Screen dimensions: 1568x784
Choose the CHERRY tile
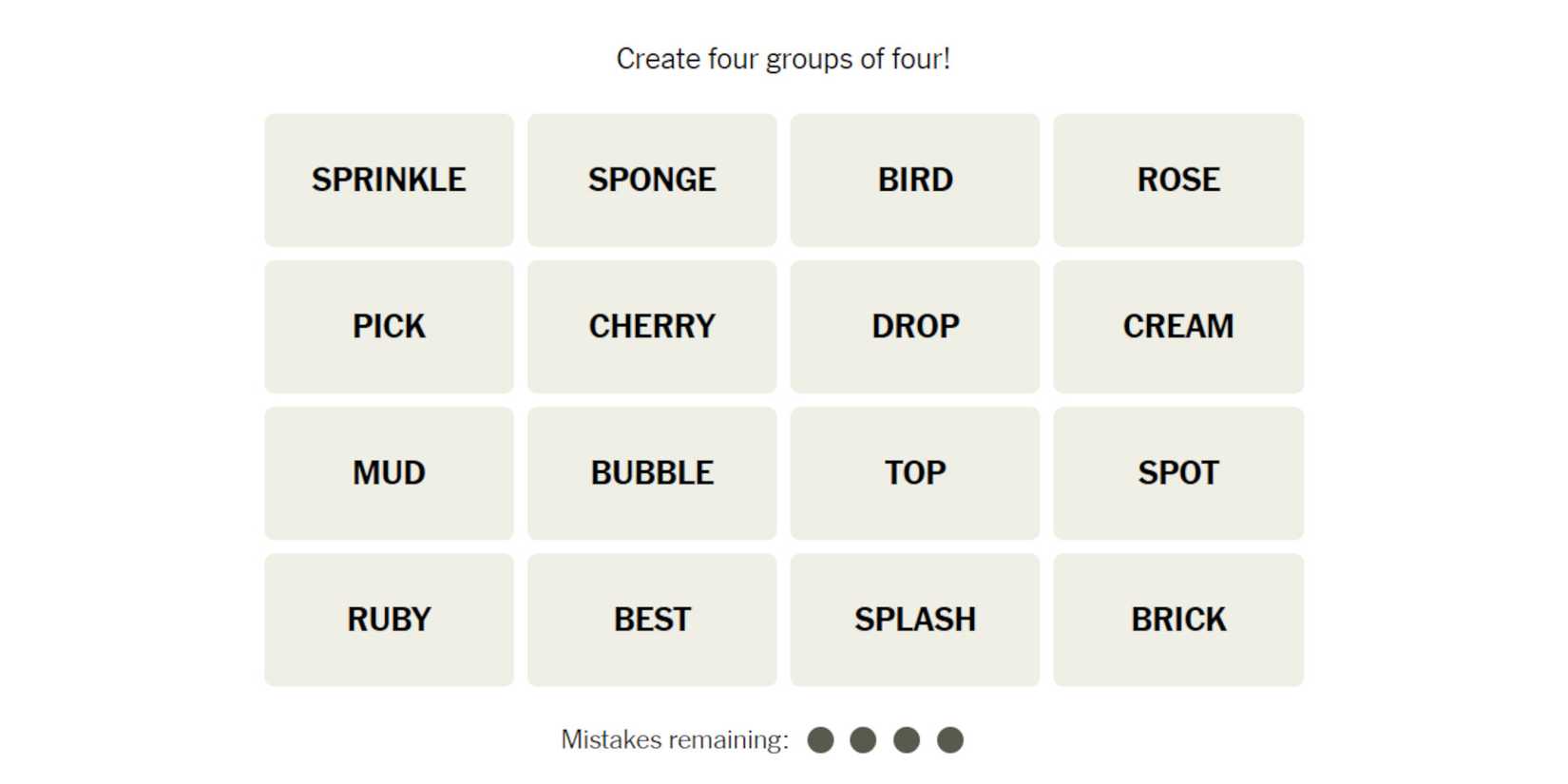click(652, 327)
